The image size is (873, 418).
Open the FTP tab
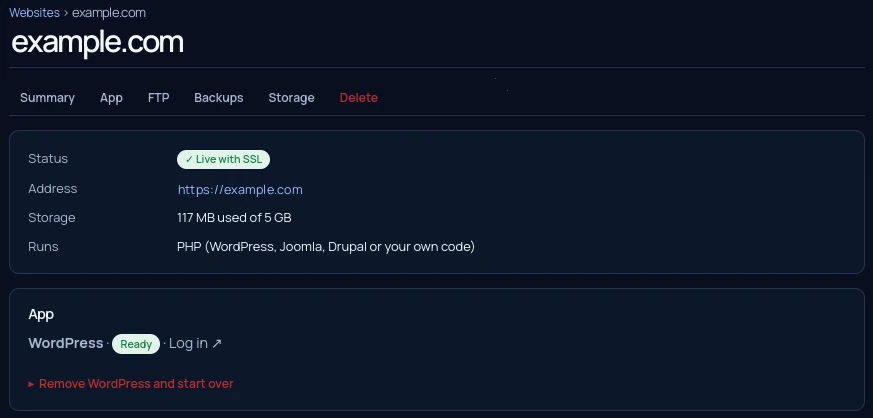[159, 97]
